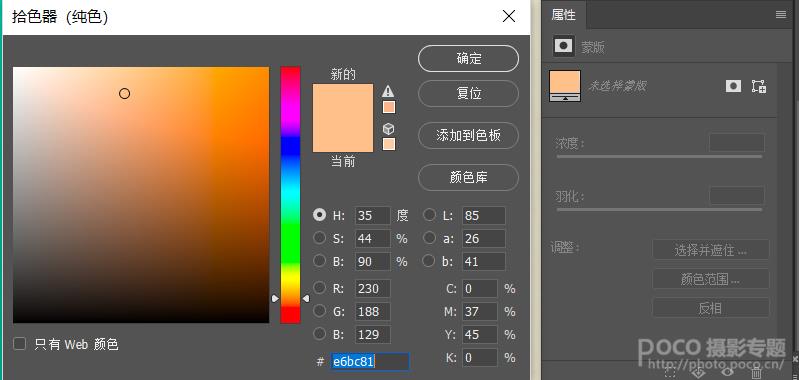
Task: Click the add vector mask icon
Action: 759,86
